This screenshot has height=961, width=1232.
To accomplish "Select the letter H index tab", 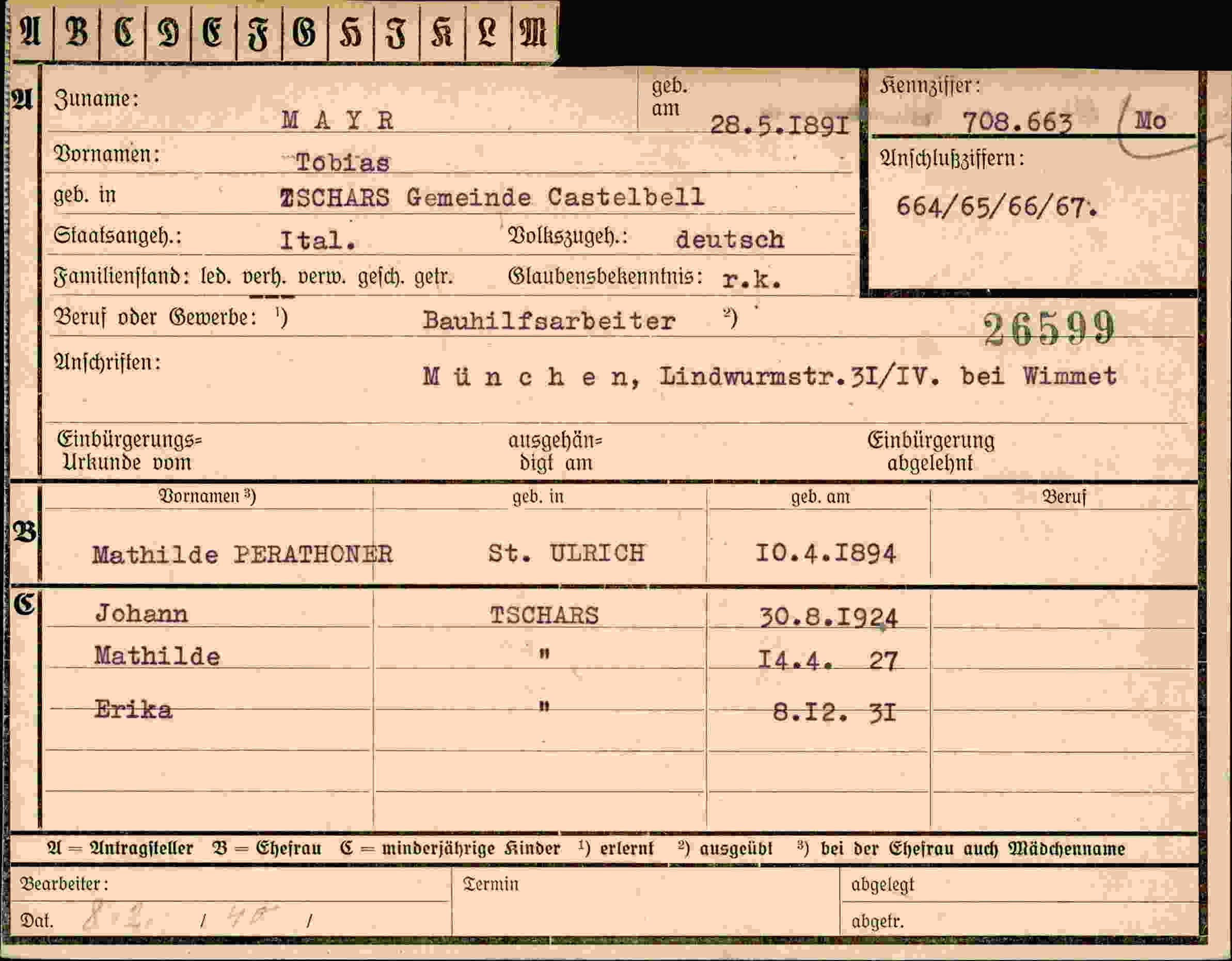I will [351, 31].
